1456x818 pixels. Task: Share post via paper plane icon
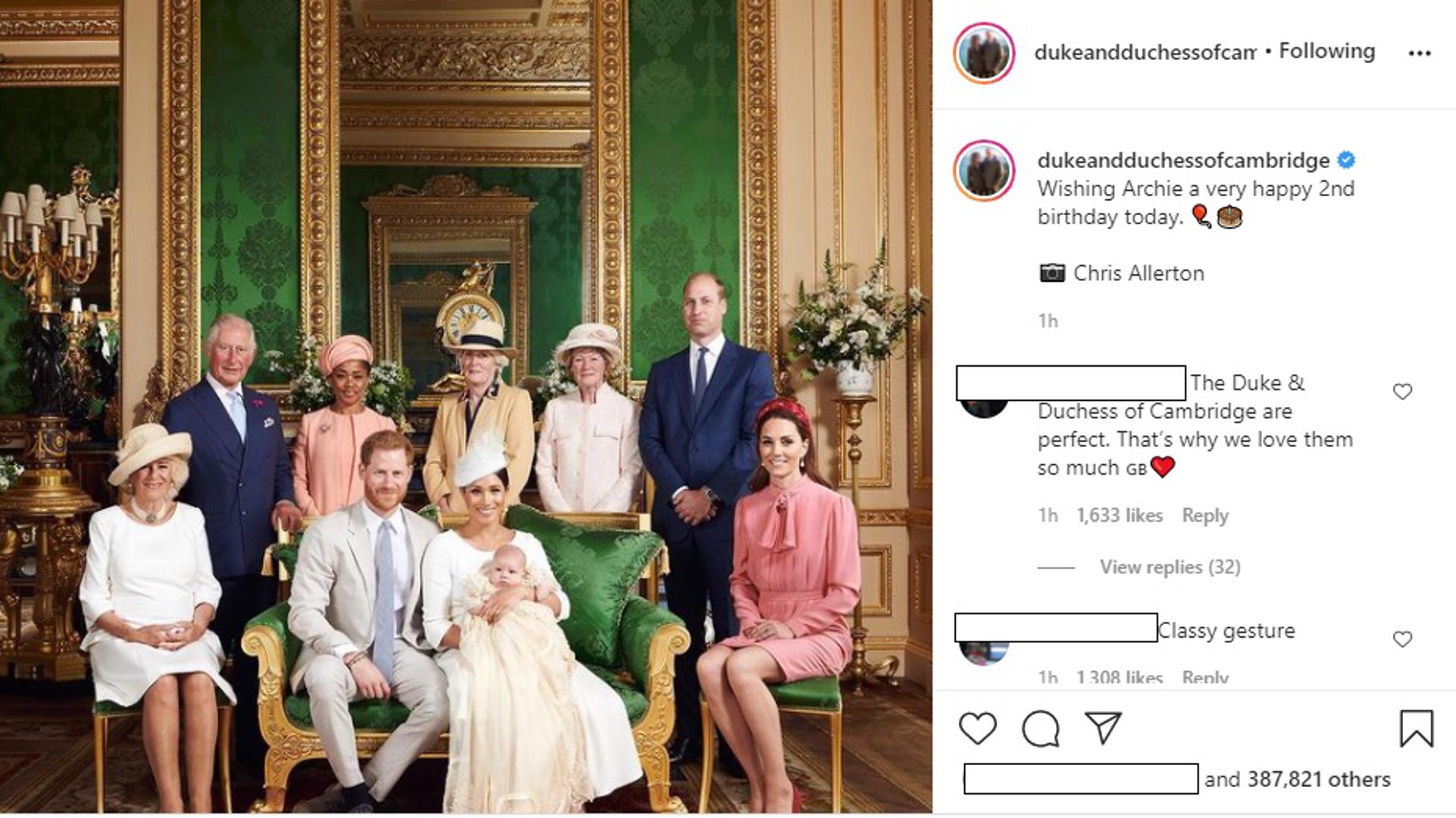1103,728
